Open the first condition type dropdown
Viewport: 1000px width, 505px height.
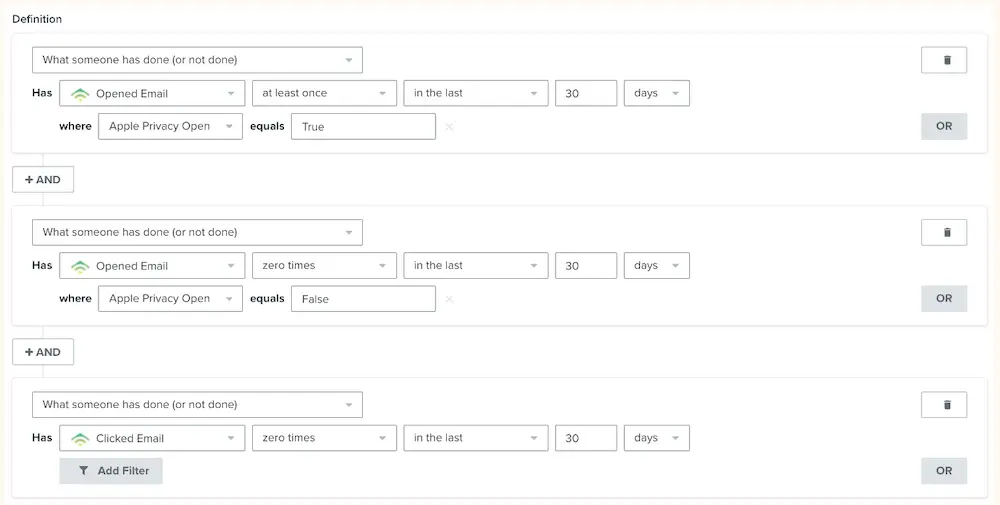(197, 60)
